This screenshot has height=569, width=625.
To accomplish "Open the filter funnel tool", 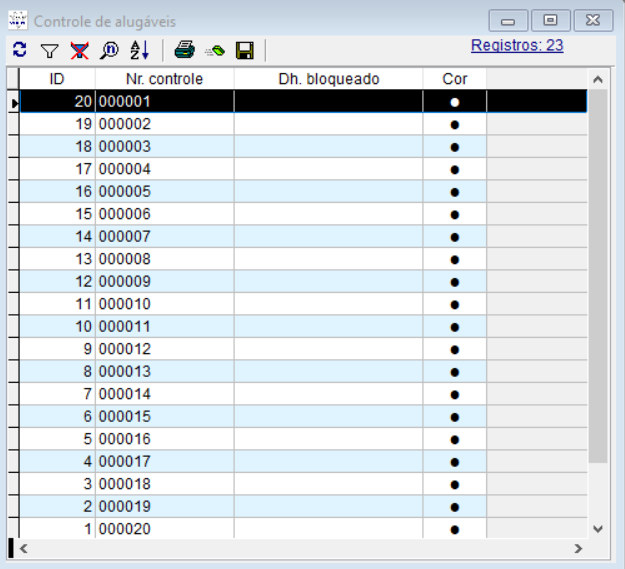I will point(49,50).
